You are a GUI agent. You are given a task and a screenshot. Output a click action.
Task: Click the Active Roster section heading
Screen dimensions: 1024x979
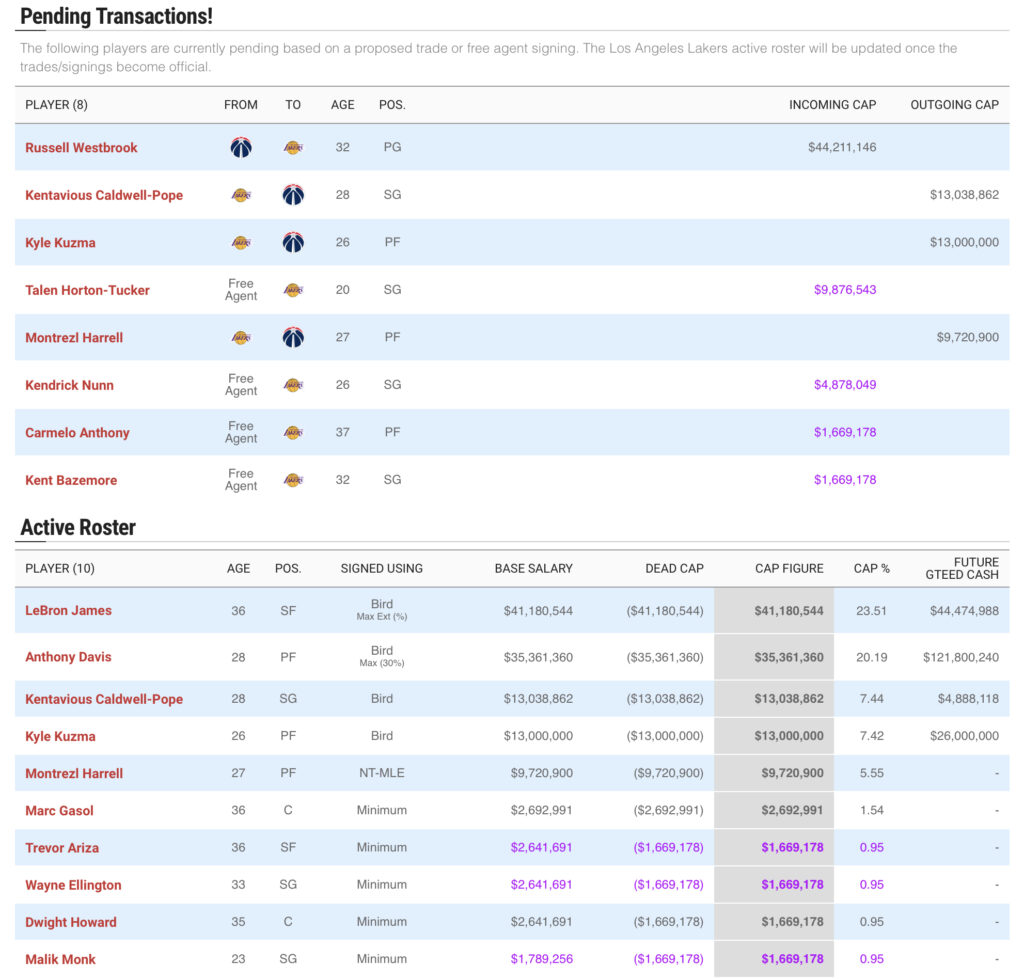pos(78,527)
